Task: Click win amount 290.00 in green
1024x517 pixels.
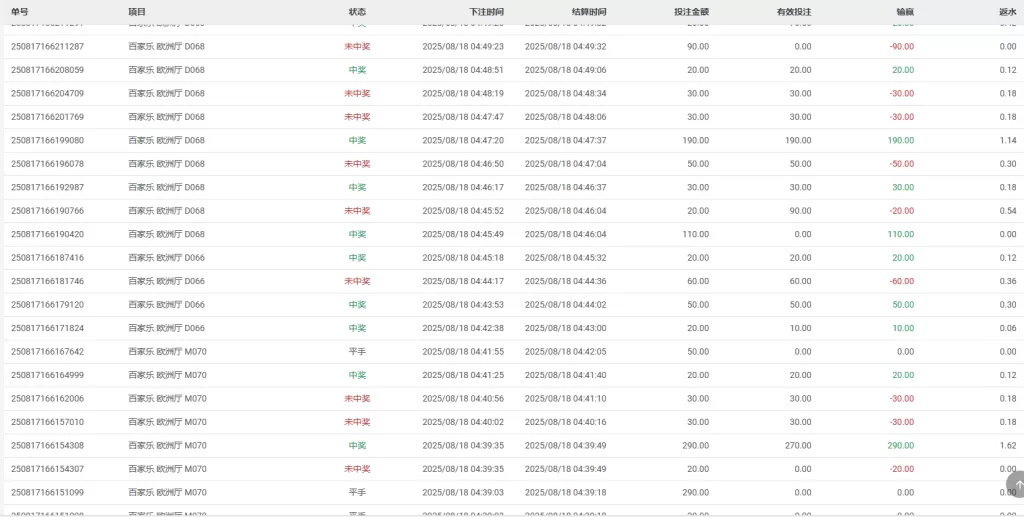Action: [901, 446]
